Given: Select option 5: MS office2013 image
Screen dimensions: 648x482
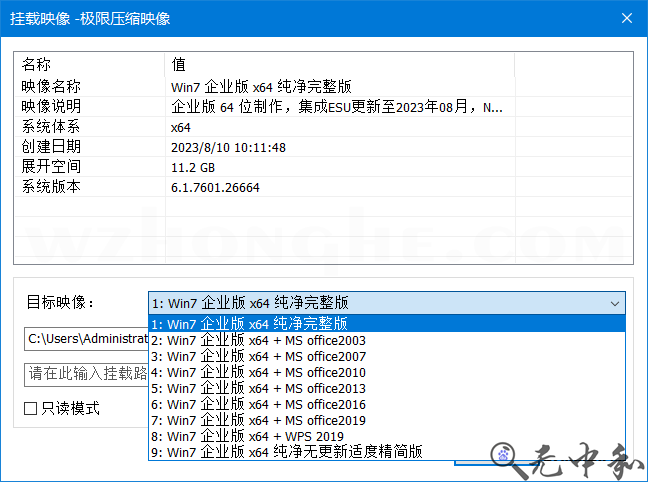Looking at the screenshot, I should tap(386, 389).
